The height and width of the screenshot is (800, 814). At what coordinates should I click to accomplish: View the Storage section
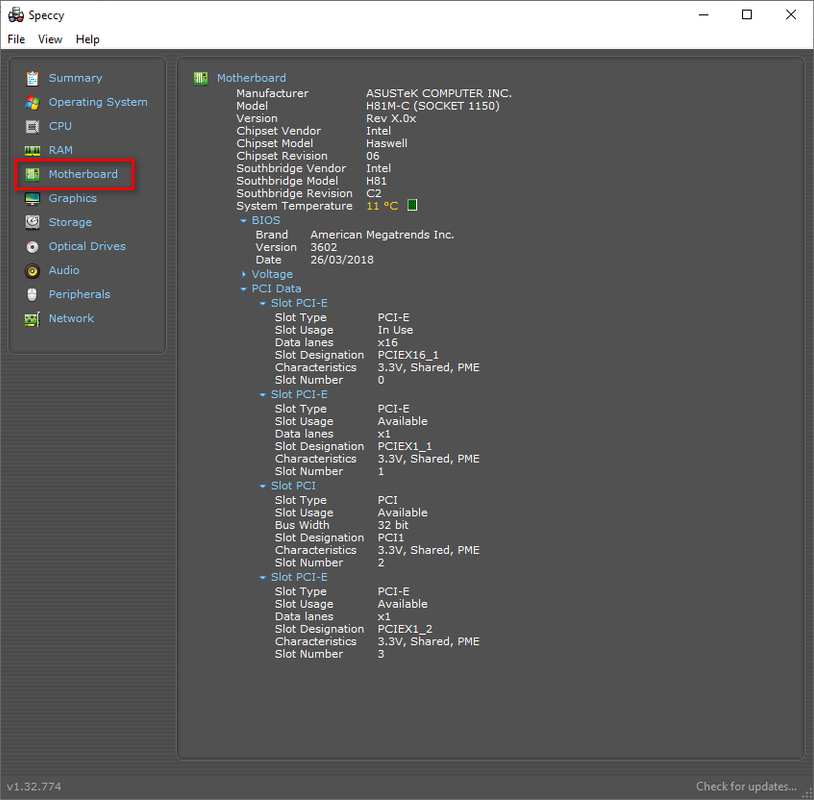[70, 222]
